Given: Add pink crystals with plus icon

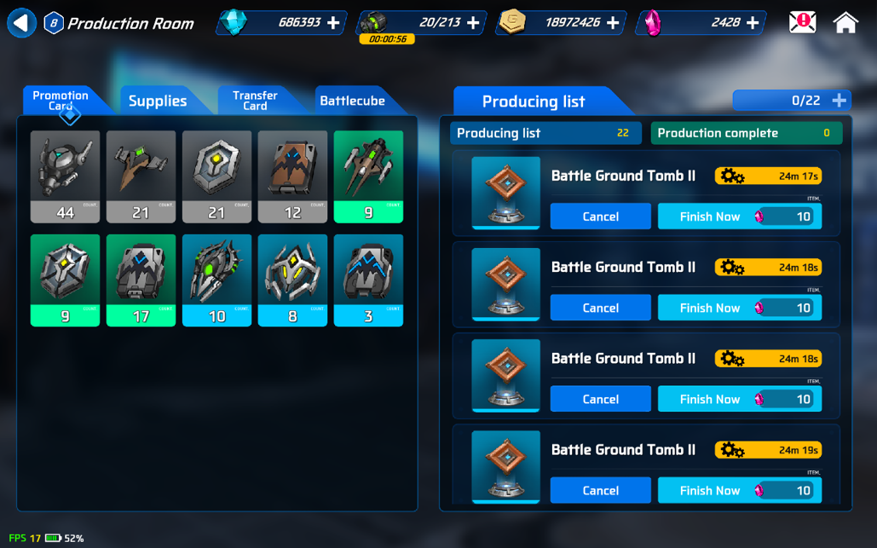Looking at the screenshot, I should click(x=753, y=22).
